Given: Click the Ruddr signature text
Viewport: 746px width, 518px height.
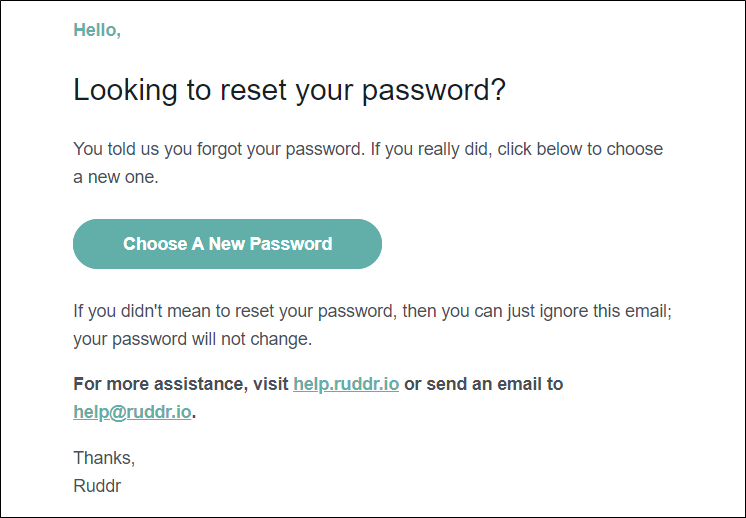Looking at the screenshot, I should click(98, 486).
